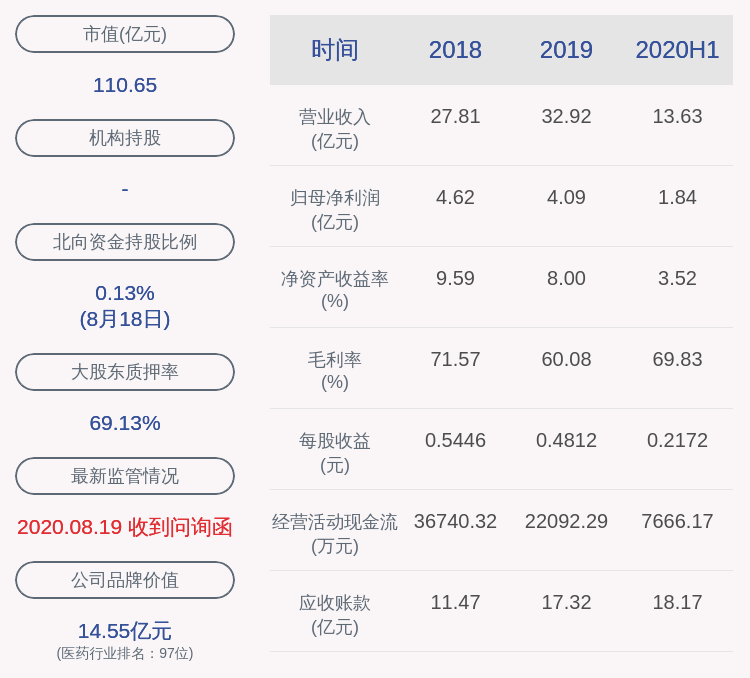
Task: Select receivables value 18.17
Action: [677, 602]
